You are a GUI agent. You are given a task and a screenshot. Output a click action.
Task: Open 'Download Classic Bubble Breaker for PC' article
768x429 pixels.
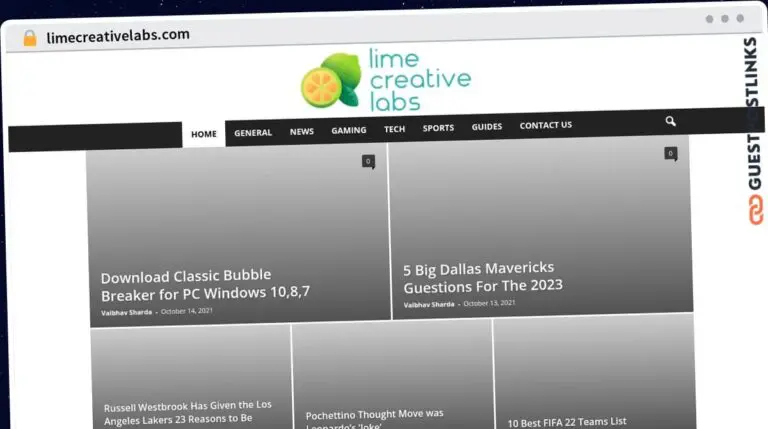point(205,285)
